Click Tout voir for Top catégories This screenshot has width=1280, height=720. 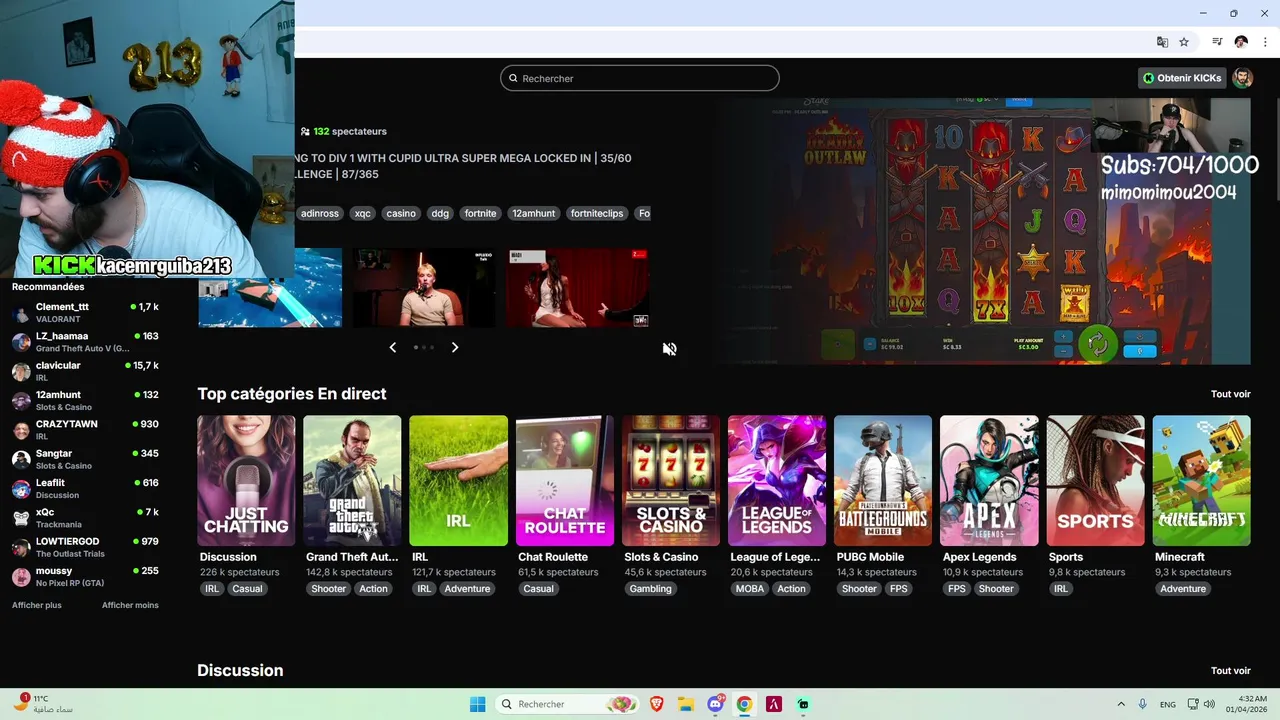(x=1230, y=394)
